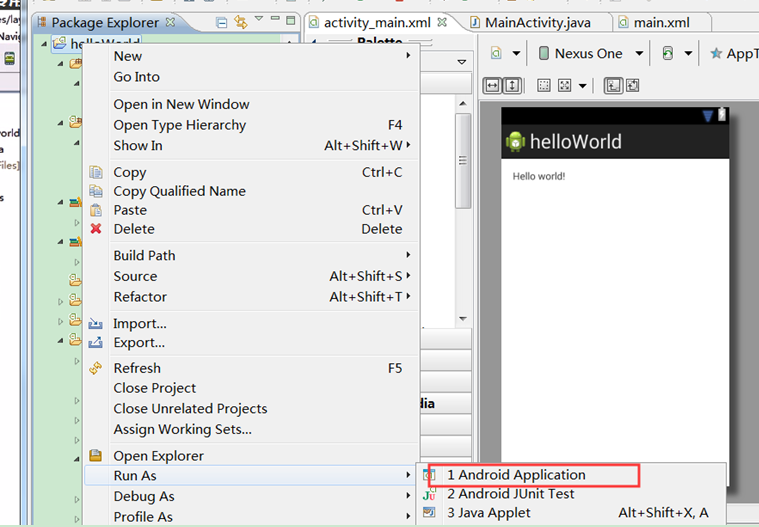
Task: Close the activity_main.xml editor tab
Action: pyautogui.click(x=441, y=22)
